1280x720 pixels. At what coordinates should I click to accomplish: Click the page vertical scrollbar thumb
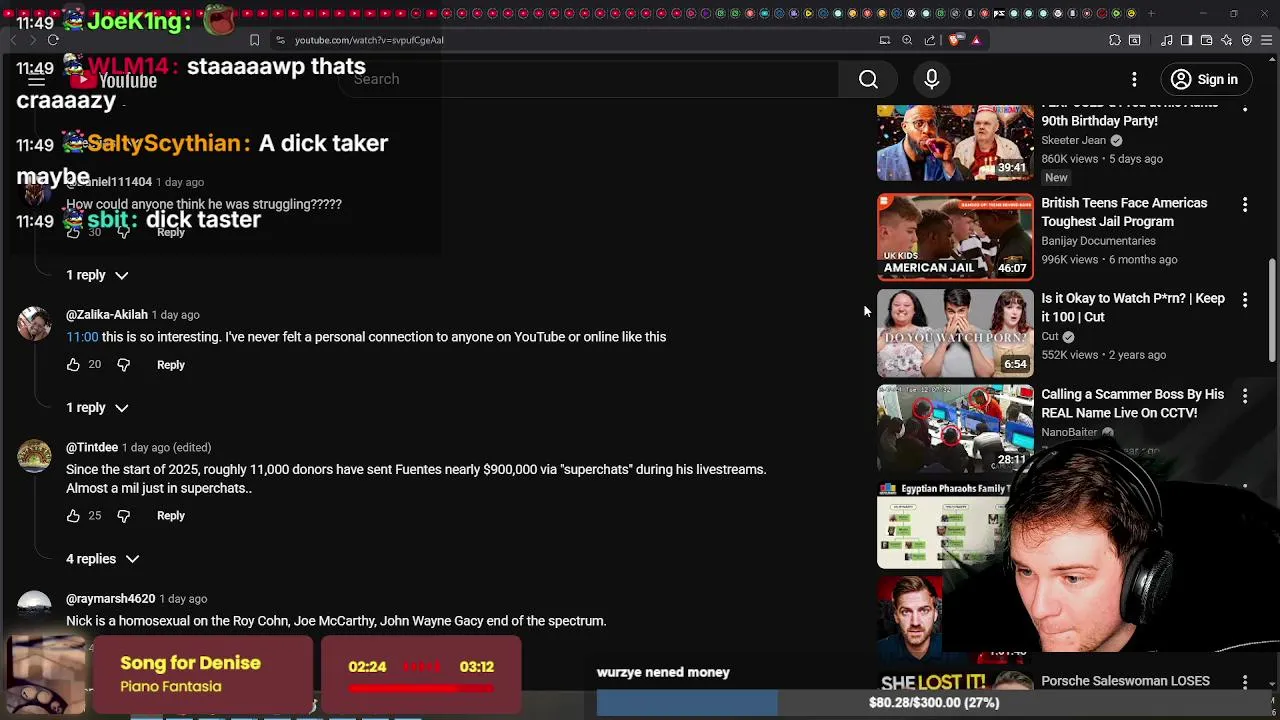tap(1272, 310)
